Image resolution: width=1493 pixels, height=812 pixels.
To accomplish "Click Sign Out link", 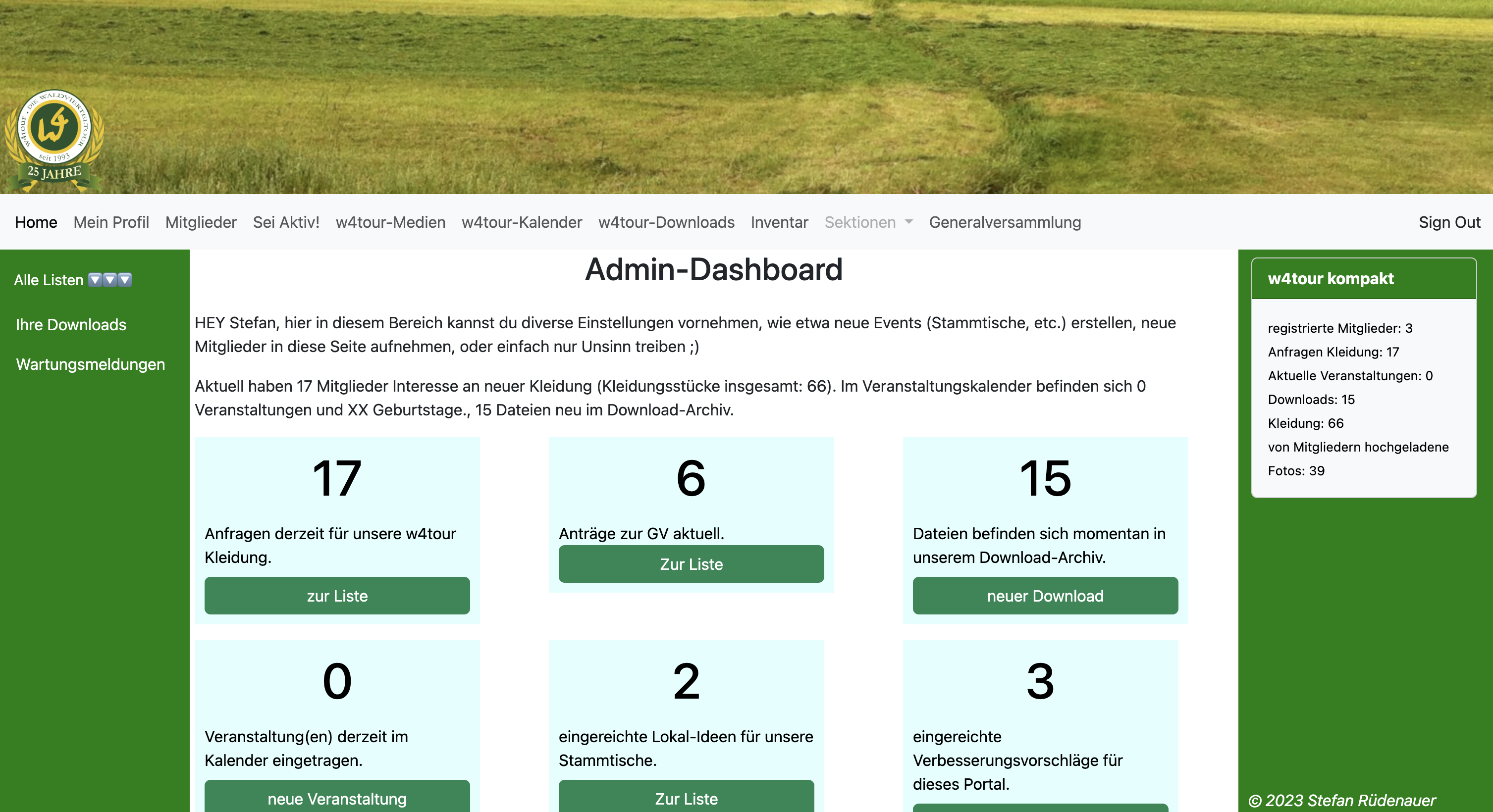I will tap(1448, 222).
